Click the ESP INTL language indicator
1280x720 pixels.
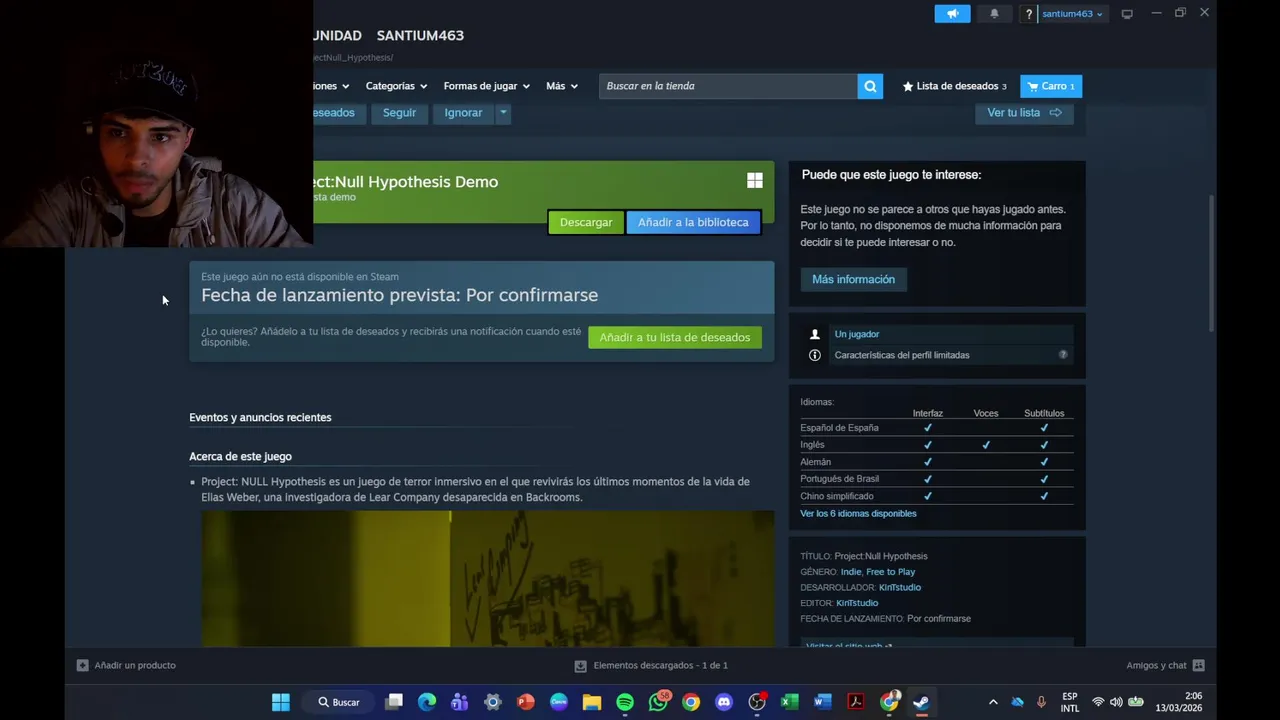click(1070, 702)
